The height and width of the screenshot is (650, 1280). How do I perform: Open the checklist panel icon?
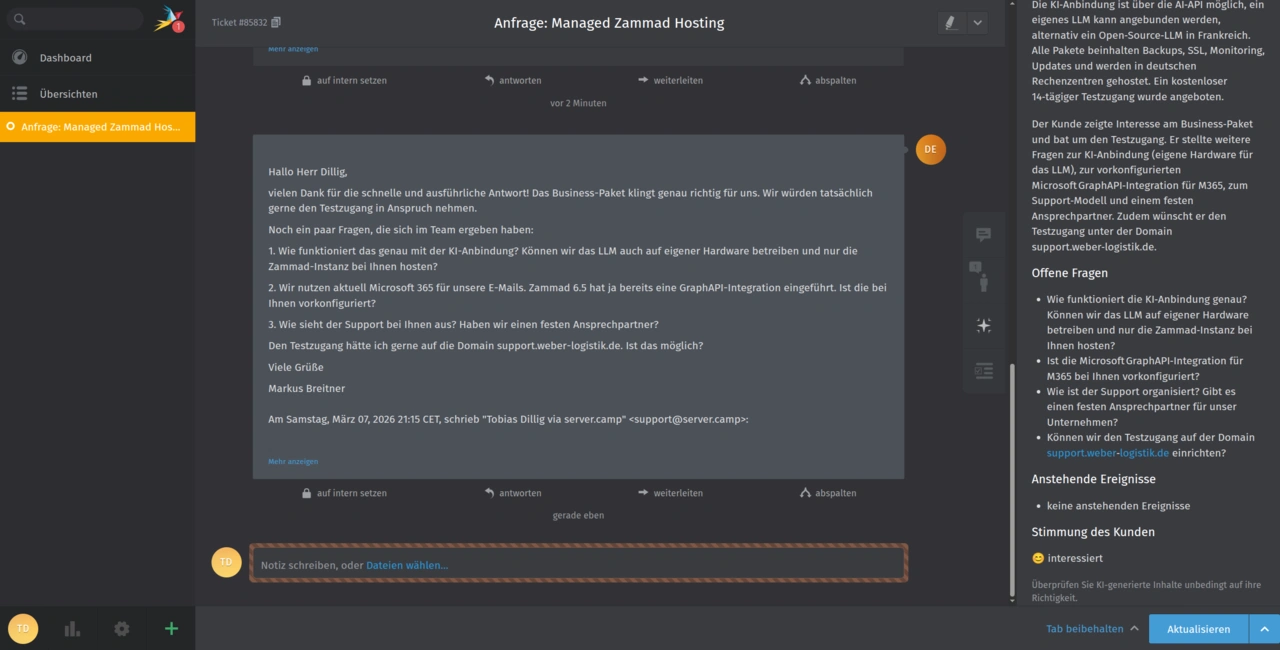click(x=983, y=371)
